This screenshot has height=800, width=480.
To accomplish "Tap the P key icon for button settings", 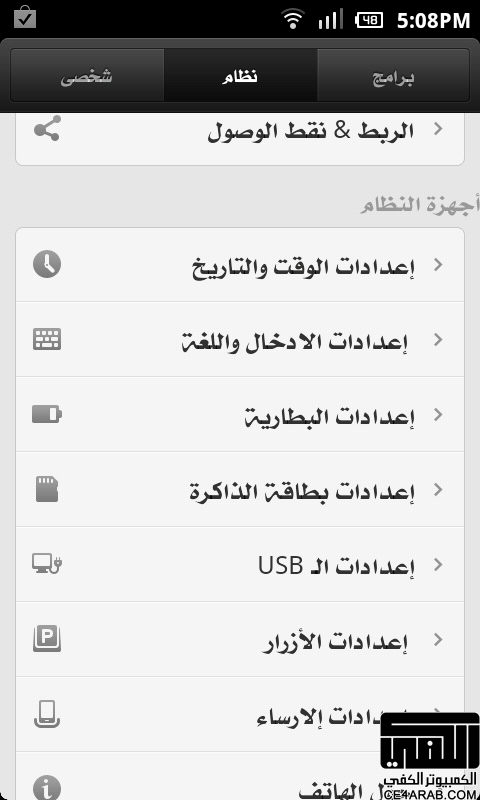I will click(47, 639).
